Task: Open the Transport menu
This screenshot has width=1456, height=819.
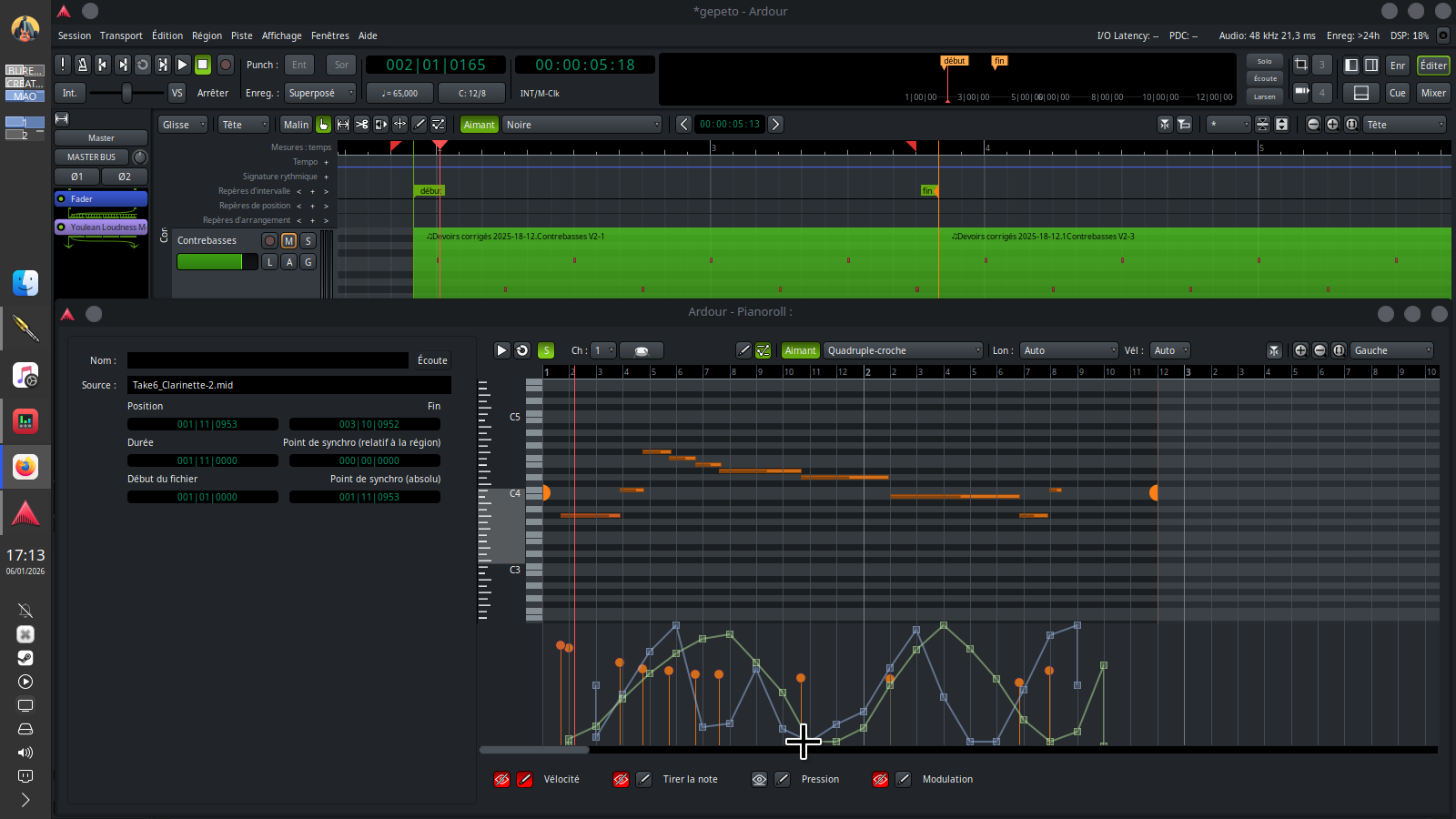Action: click(x=121, y=35)
